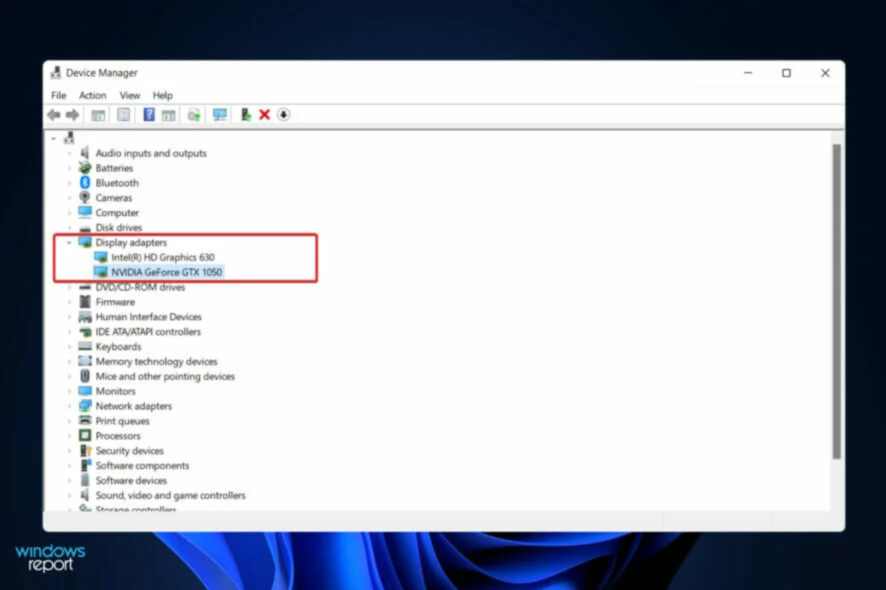Click the Device Manager title bar icon
The width and height of the screenshot is (886, 590).
pyautogui.click(x=55, y=72)
